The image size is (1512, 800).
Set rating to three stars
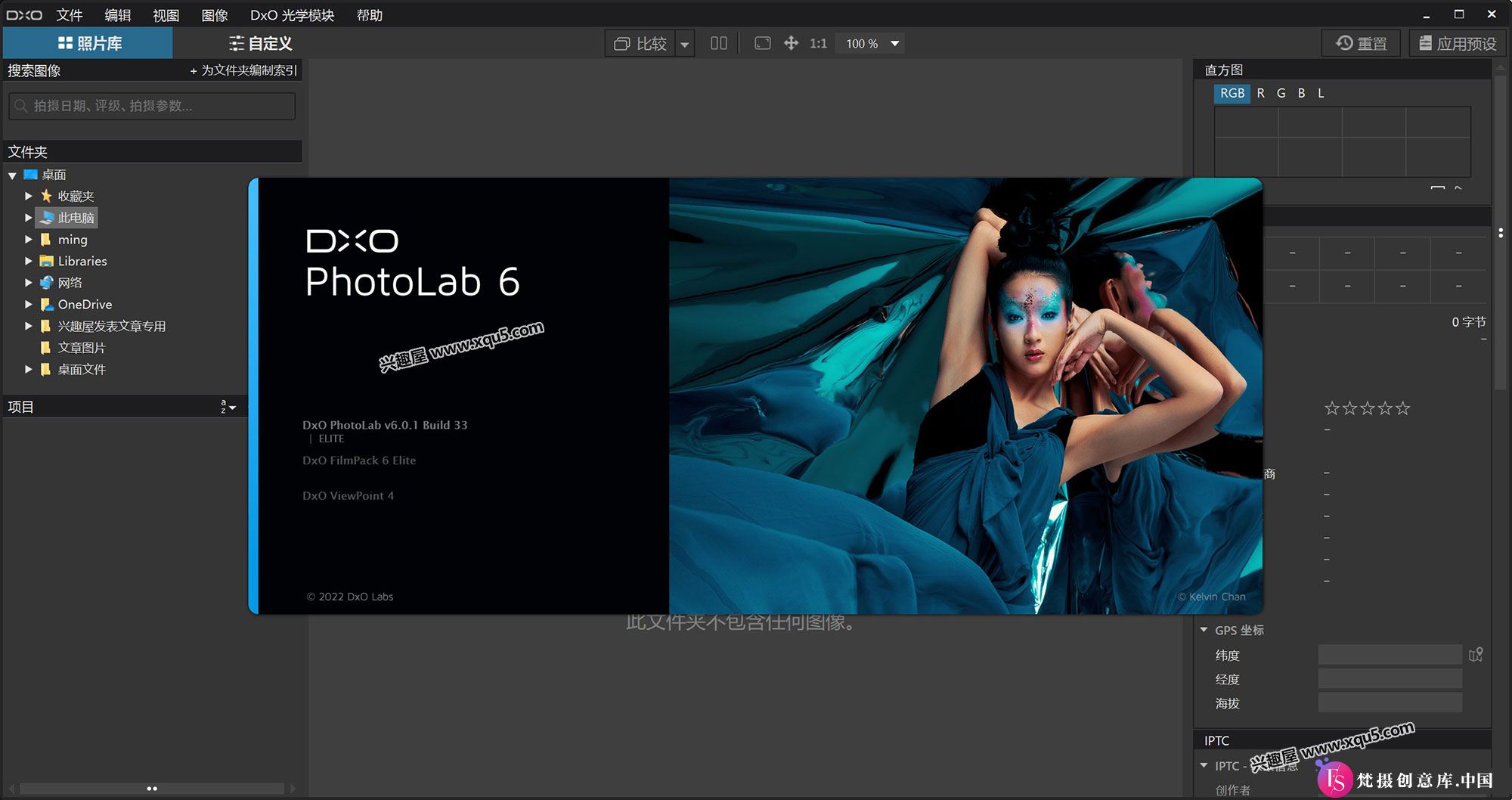[x=1367, y=408]
